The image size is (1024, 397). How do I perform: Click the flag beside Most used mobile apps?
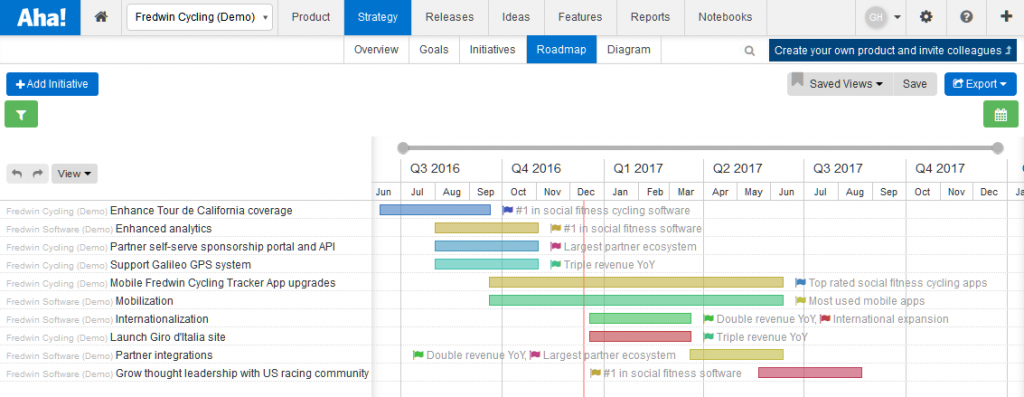801,301
